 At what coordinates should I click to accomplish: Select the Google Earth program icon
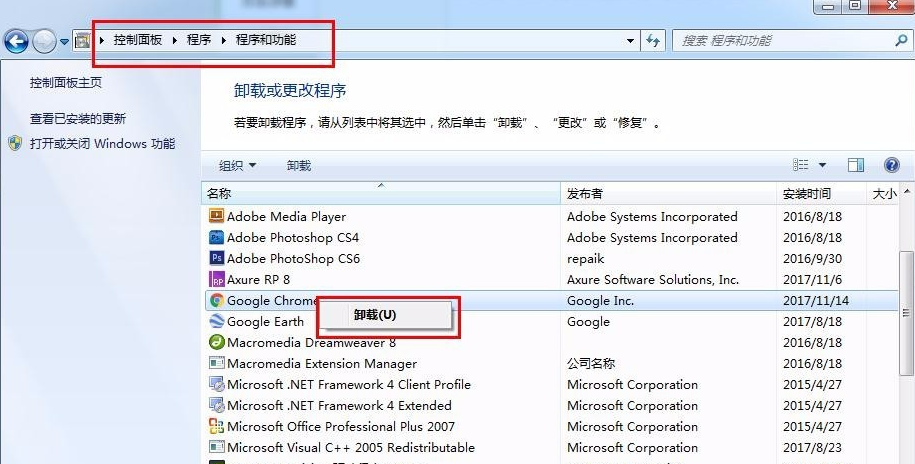click(216, 321)
